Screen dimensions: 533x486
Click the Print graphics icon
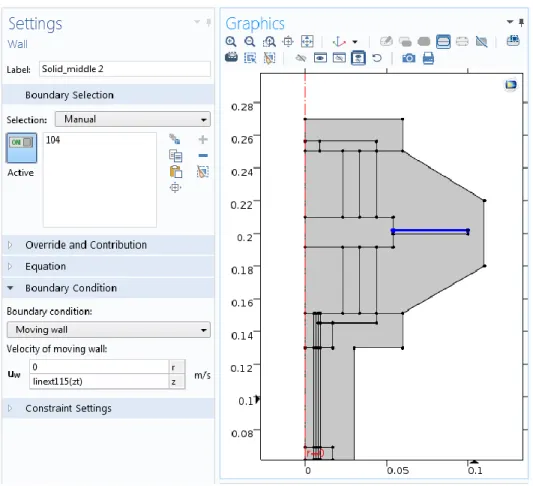[428, 58]
